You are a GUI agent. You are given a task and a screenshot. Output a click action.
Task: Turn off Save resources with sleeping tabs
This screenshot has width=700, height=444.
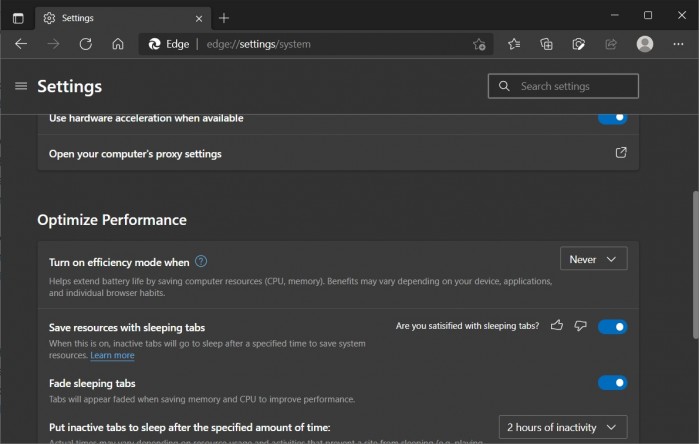612,326
